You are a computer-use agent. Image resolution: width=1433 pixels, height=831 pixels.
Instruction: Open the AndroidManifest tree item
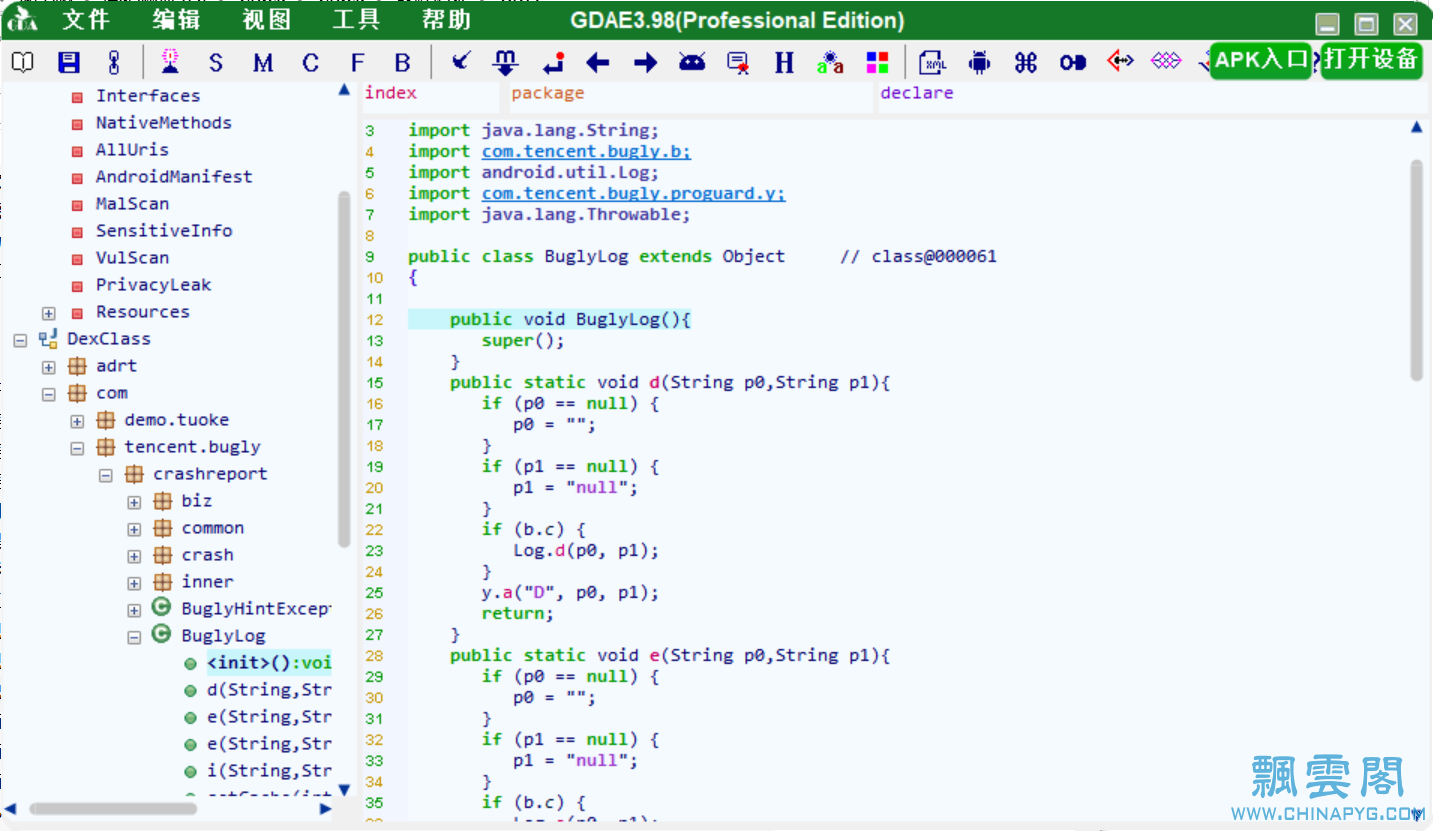(174, 177)
